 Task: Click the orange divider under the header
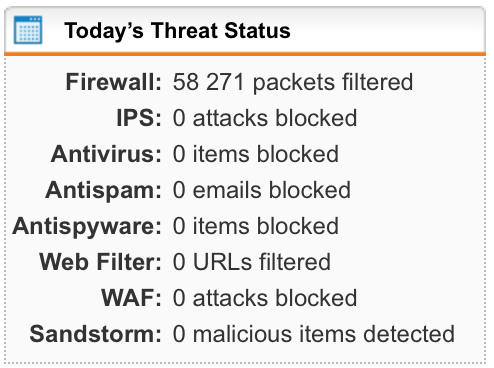coord(245,54)
